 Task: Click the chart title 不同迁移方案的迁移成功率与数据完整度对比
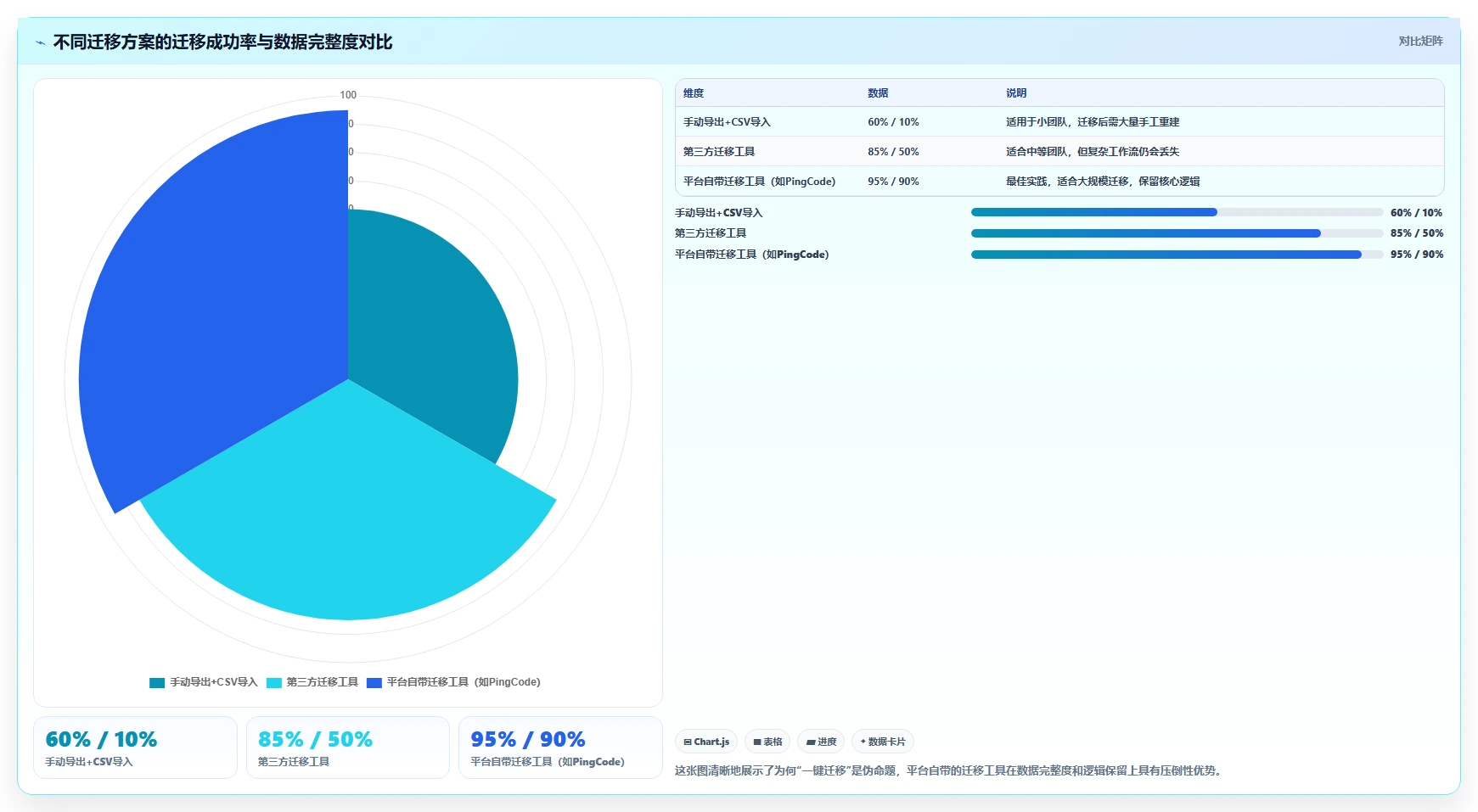222,42
